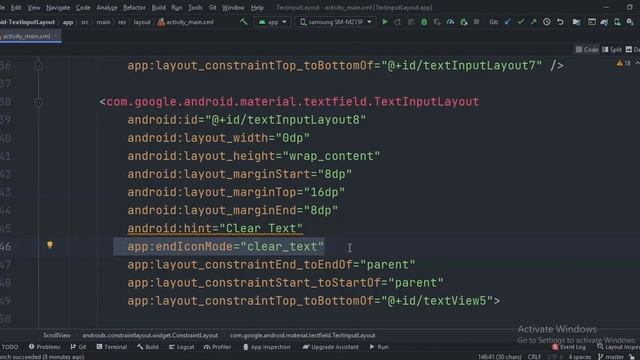Screen dimensions: 640x360
Task: Open the Build tool window button
Action: (x=148, y=347)
